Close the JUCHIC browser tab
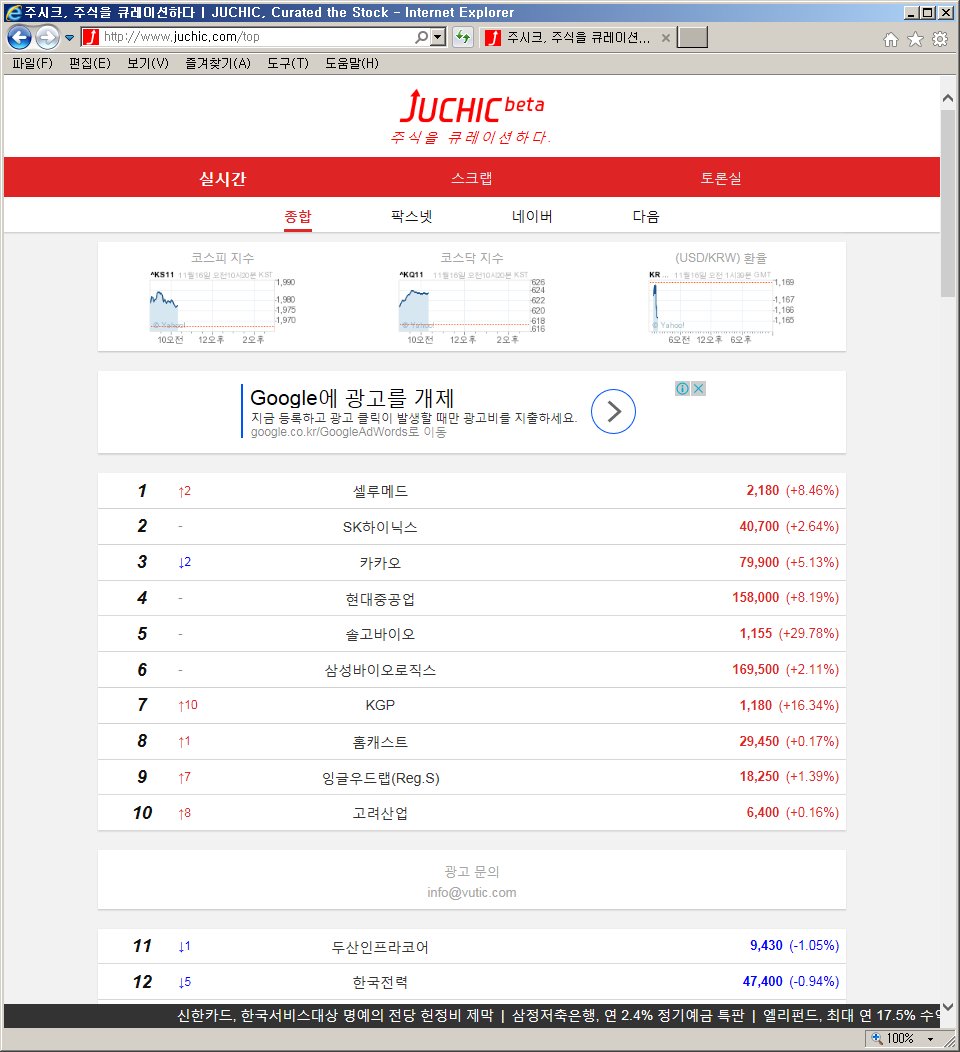The width and height of the screenshot is (960, 1052). [x=665, y=38]
